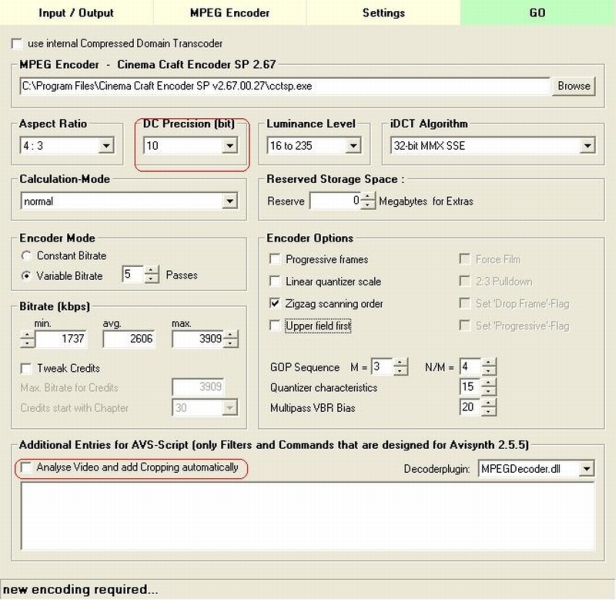The height and width of the screenshot is (600, 616).
Task: Increase Multipass VBR Bias value
Action: [x=489, y=403]
